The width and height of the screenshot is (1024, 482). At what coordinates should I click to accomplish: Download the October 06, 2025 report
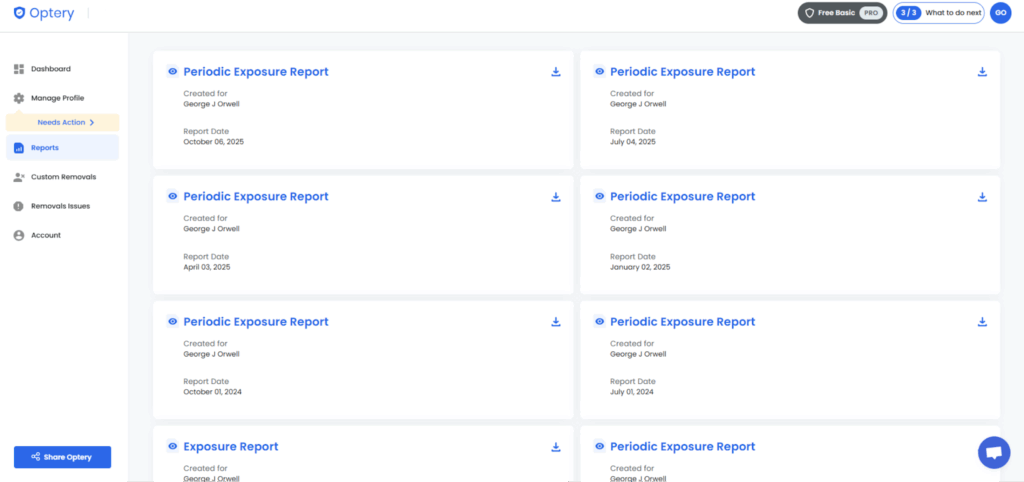click(x=556, y=72)
